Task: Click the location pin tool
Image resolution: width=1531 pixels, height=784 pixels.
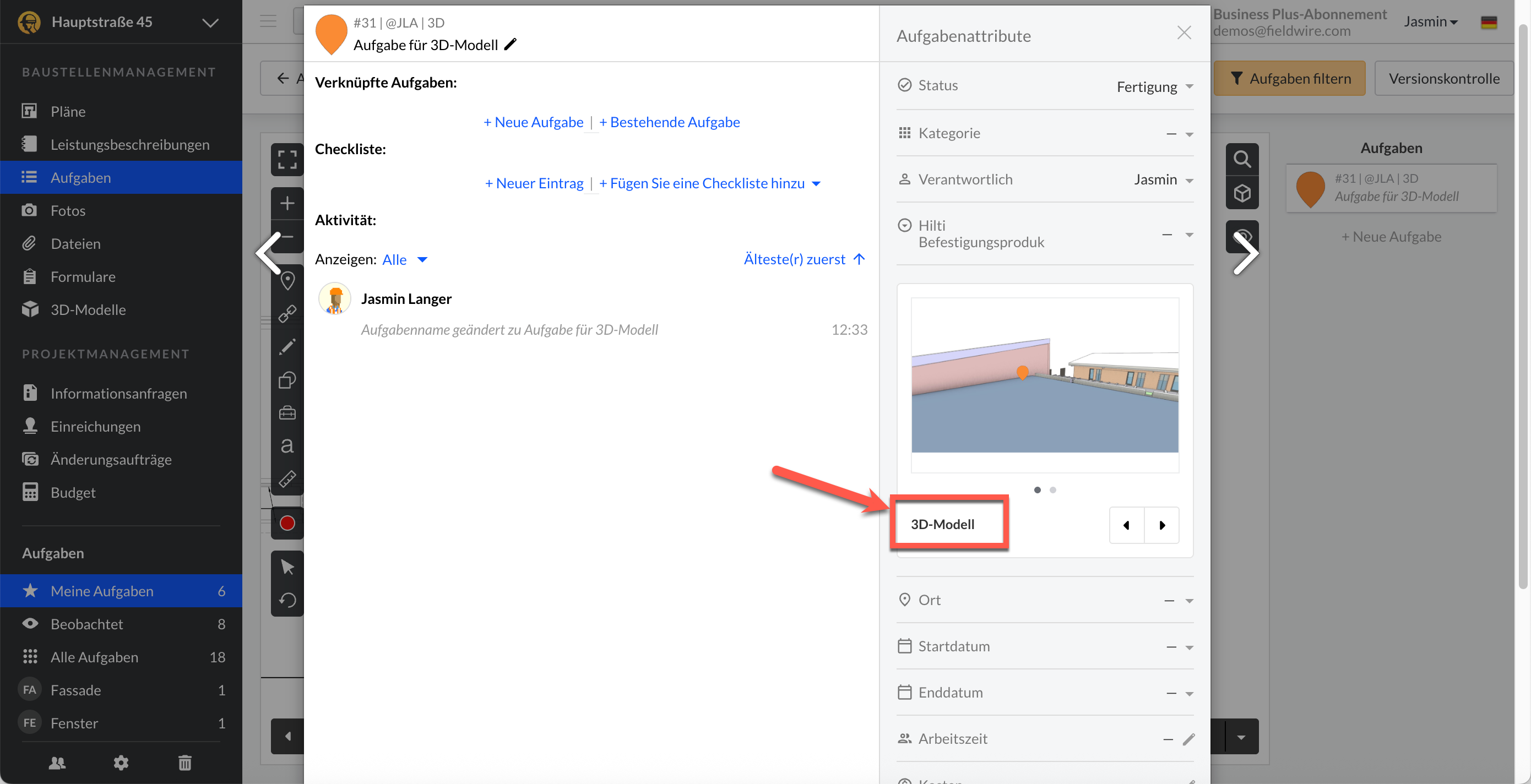Action: (x=287, y=280)
